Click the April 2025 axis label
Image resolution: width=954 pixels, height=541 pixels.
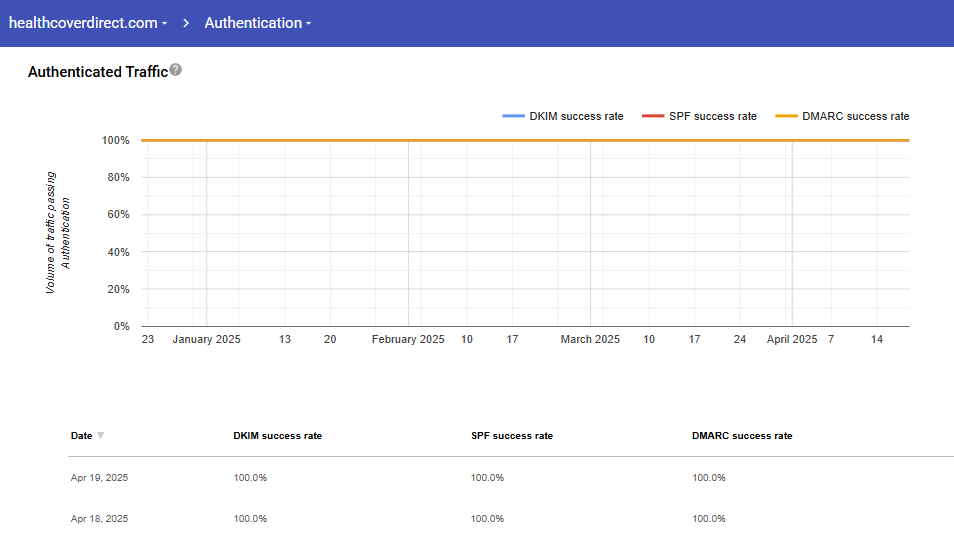coord(792,340)
